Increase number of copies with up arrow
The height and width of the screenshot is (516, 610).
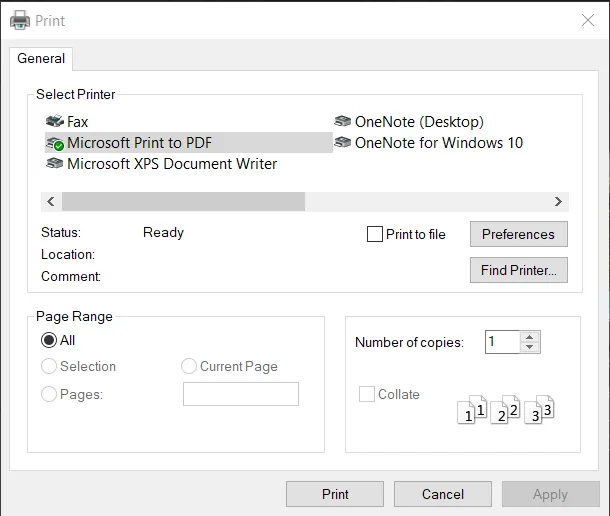[x=530, y=336]
